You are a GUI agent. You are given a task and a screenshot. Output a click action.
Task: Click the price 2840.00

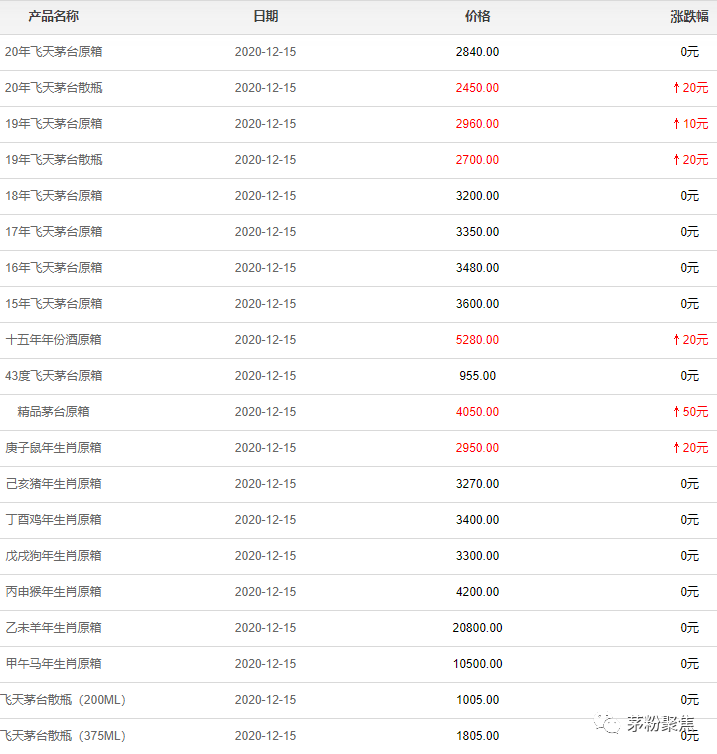pyautogui.click(x=478, y=52)
